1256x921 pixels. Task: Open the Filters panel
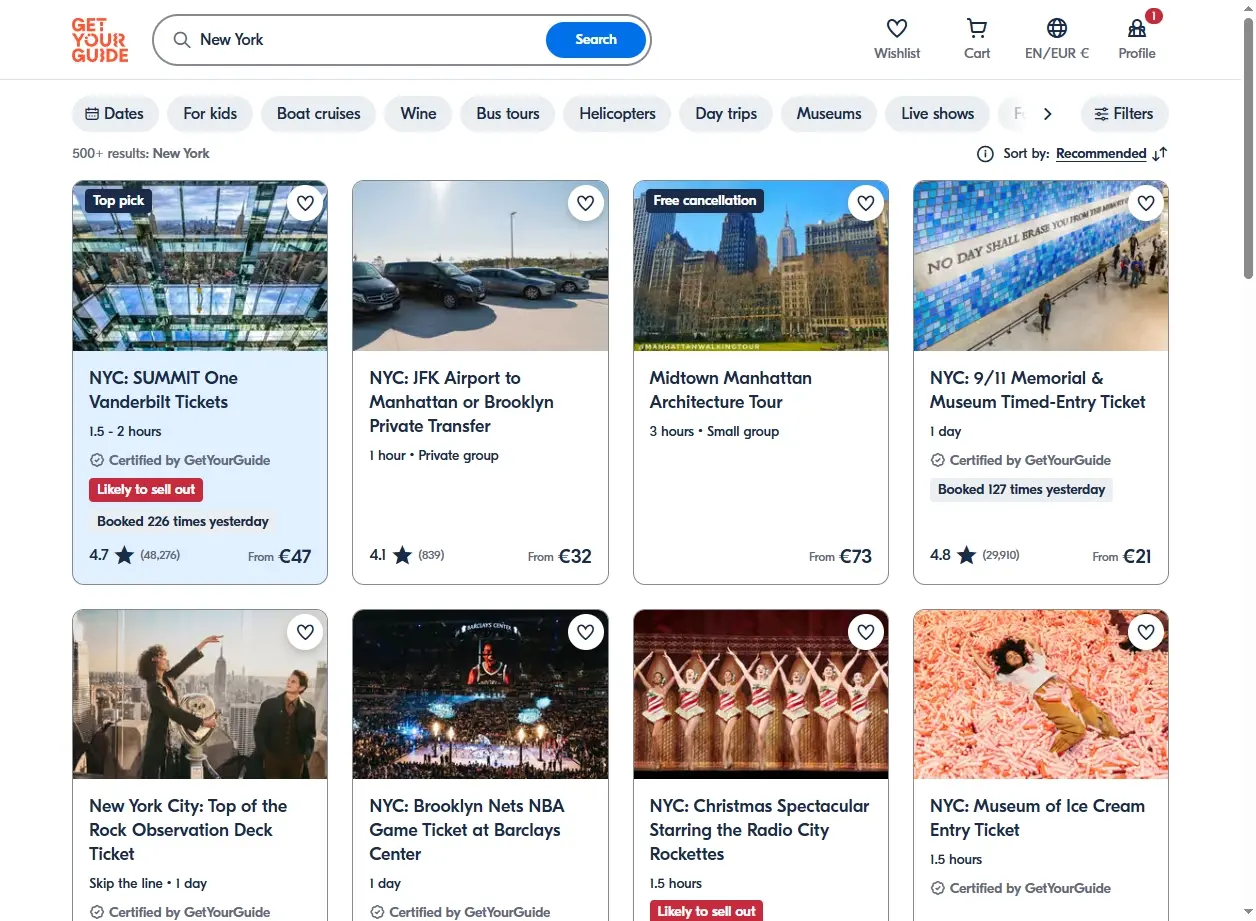click(x=1124, y=114)
